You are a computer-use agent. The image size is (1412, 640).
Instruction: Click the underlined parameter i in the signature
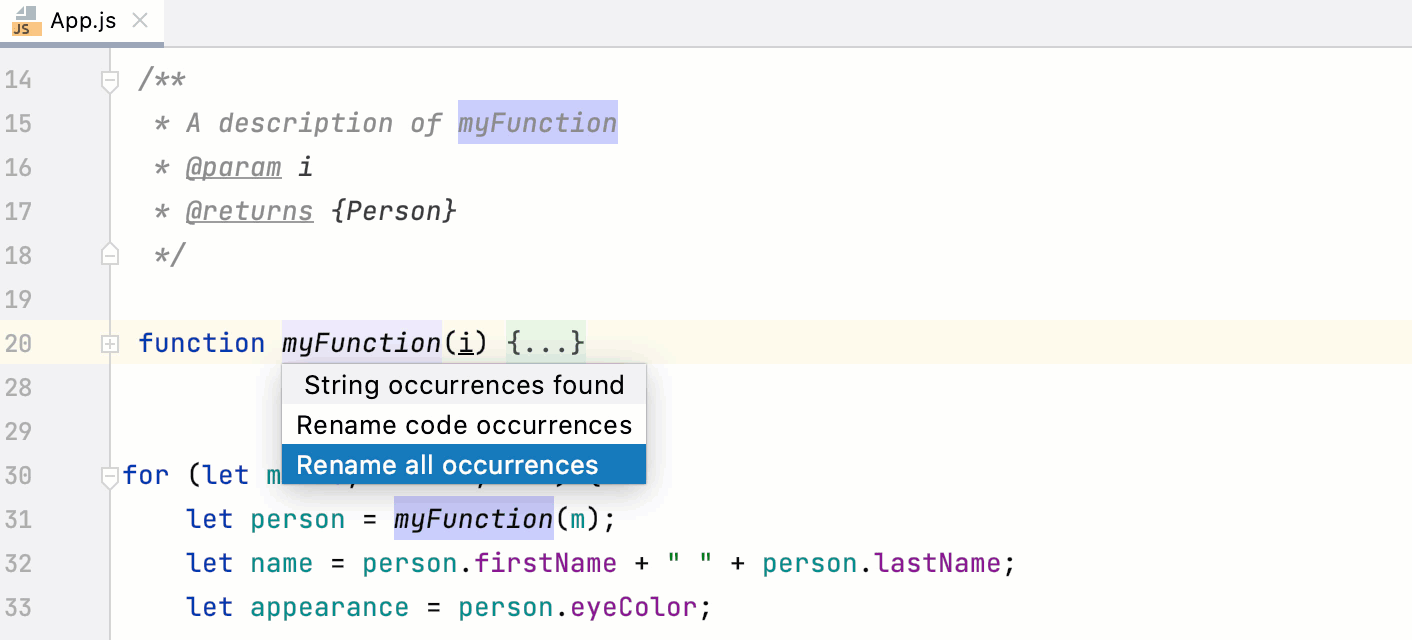tap(466, 342)
